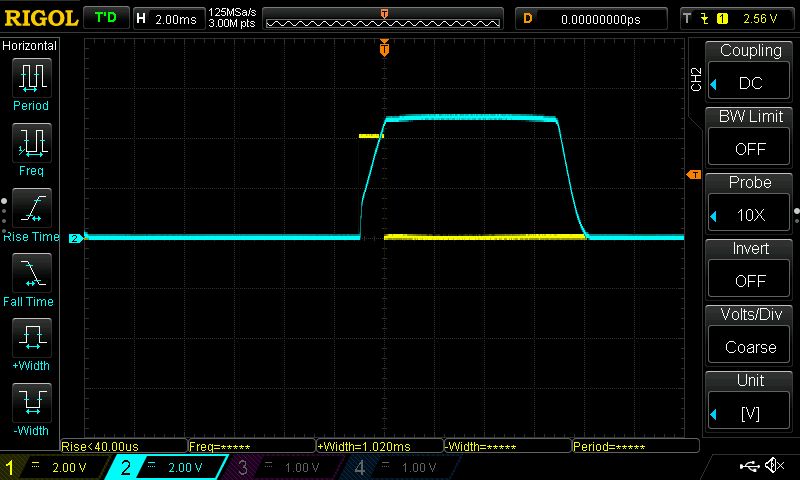Click the Horizontal menu heading
The image size is (800, 480).
pyautogui.click(x=30, y=46)
